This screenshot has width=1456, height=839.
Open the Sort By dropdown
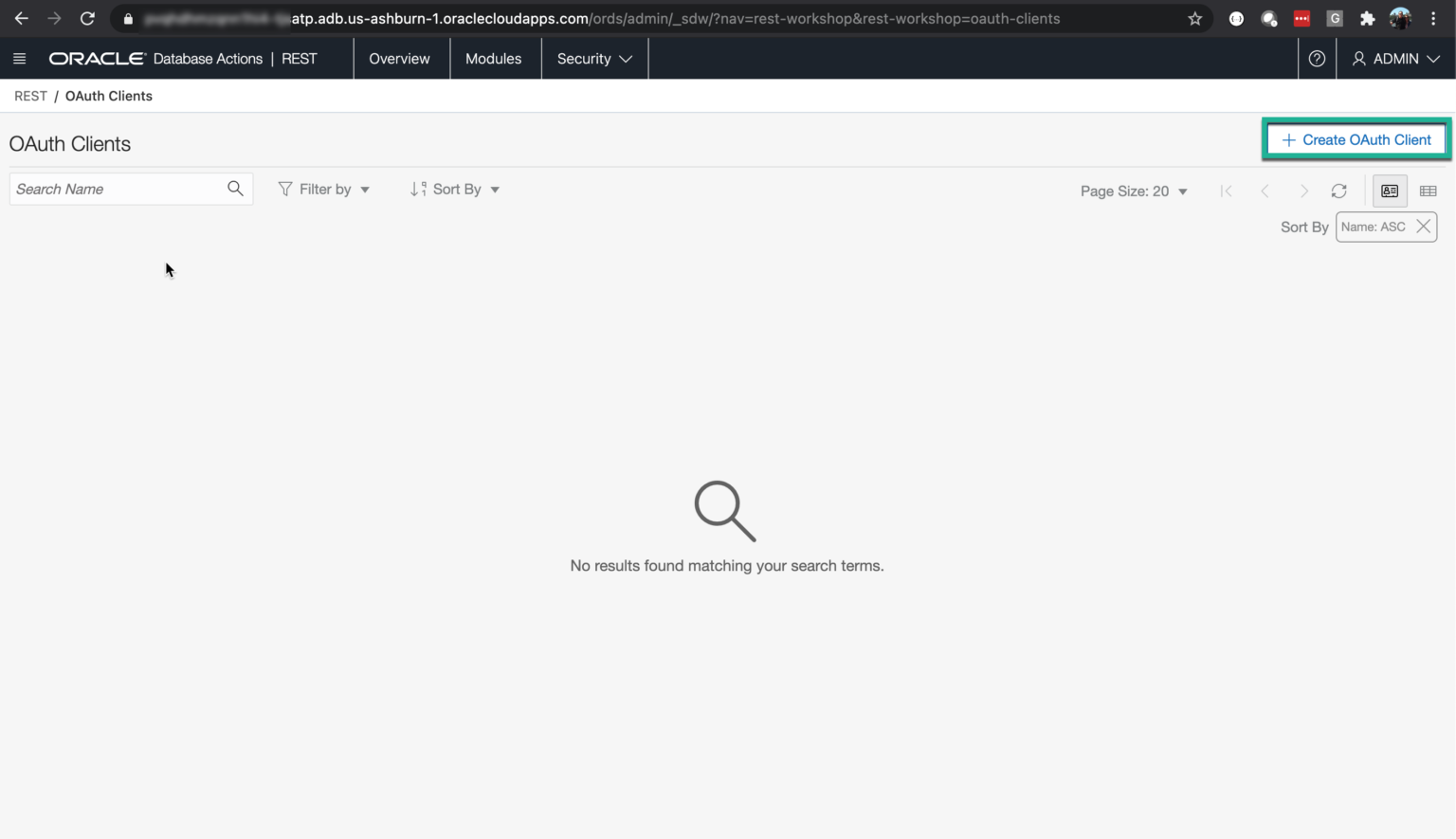pyautogui.click(x=455, y=190)
